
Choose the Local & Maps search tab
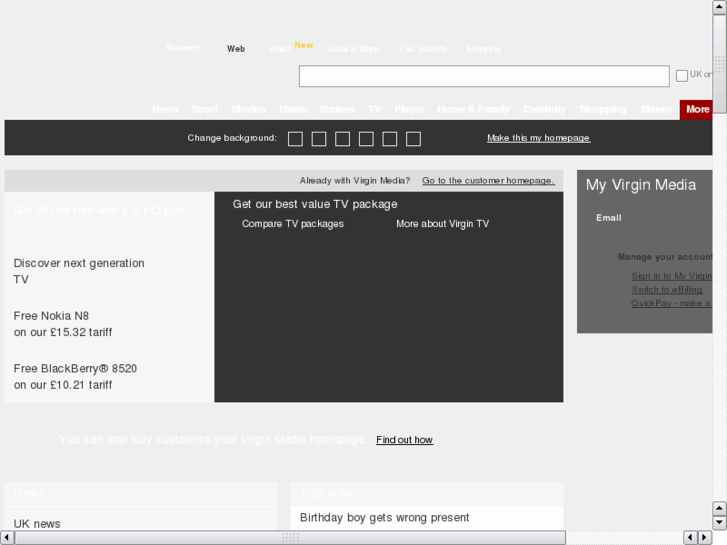tap(353, 49)
